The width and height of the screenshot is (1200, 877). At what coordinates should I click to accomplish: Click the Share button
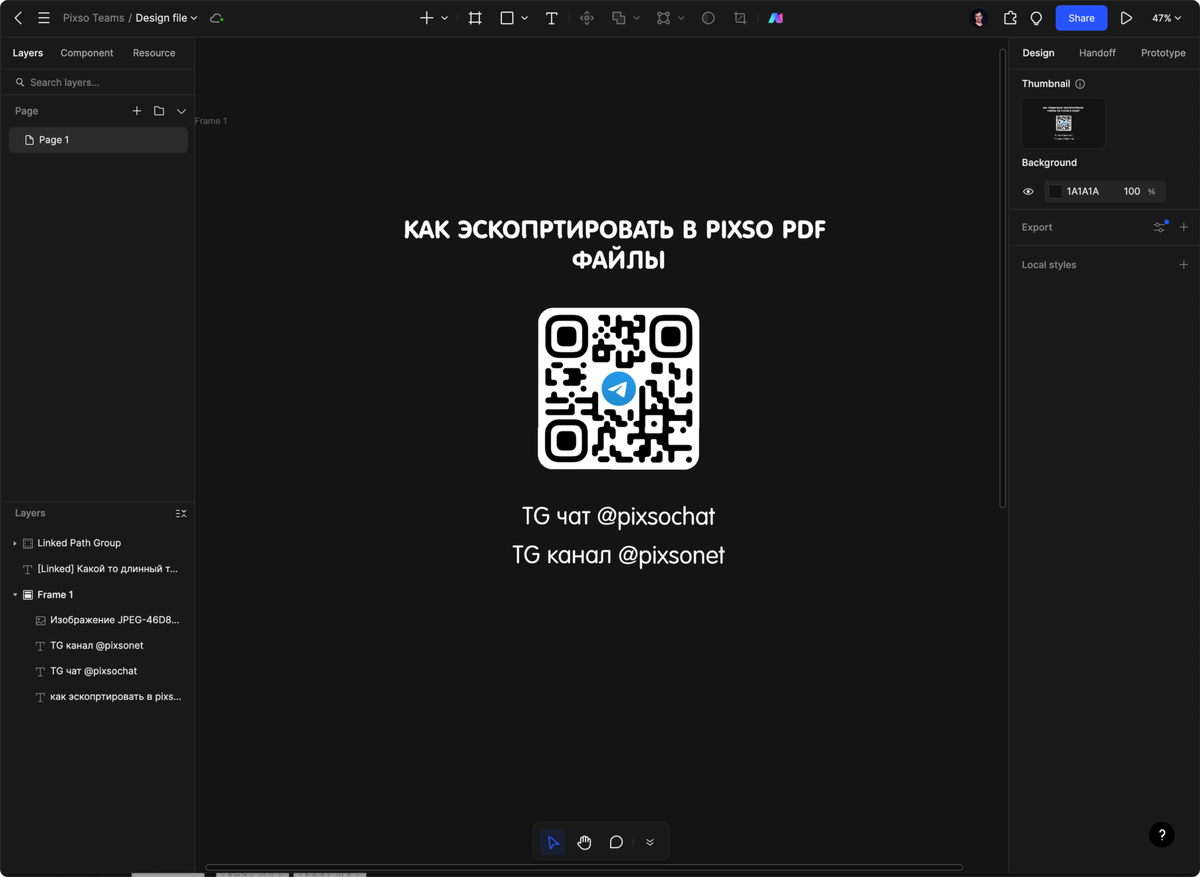coord(1081,18)
